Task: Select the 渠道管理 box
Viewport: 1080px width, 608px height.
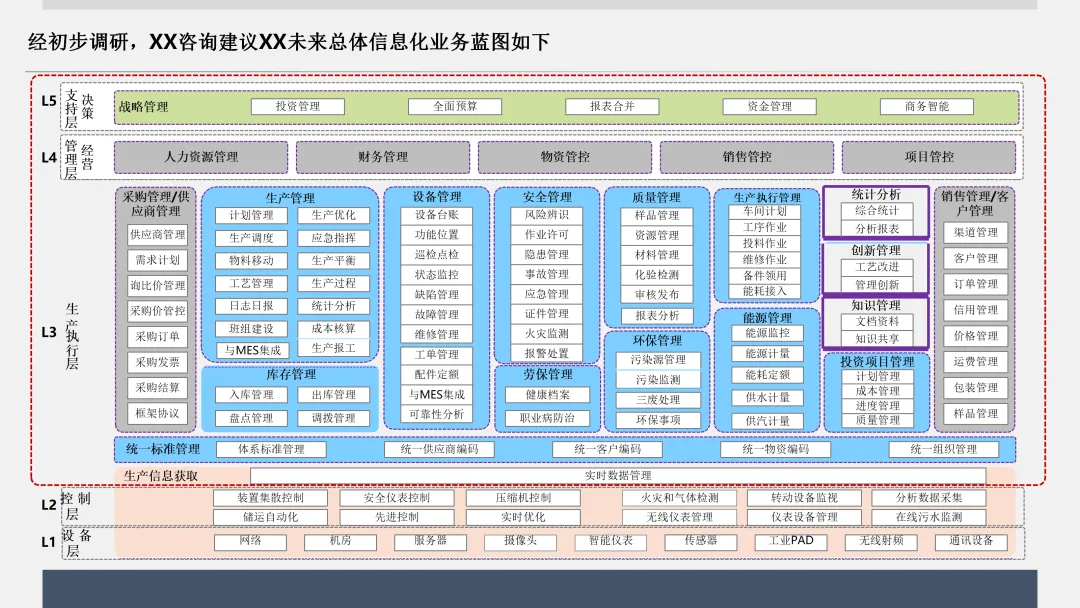Action: (x=975, y=233)
